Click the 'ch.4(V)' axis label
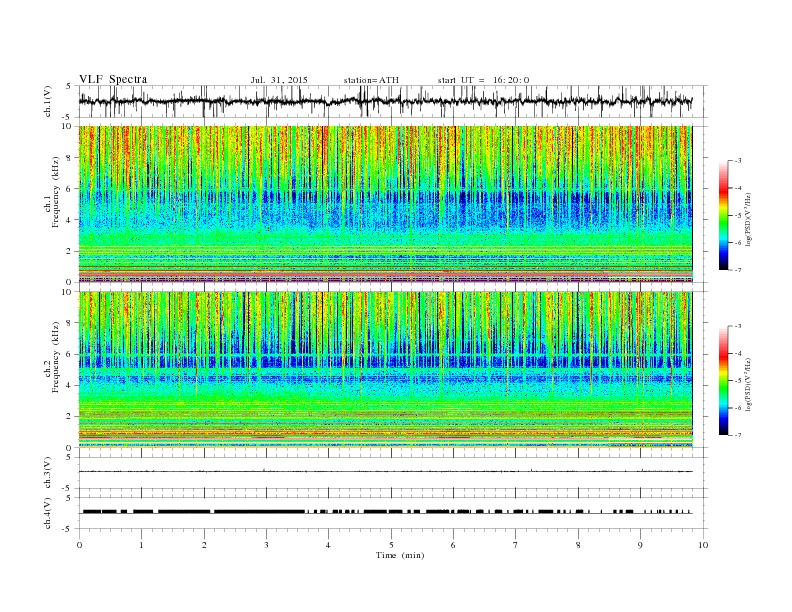The height and width of the screenshot is (612, 792). click(x=48, y=513)
